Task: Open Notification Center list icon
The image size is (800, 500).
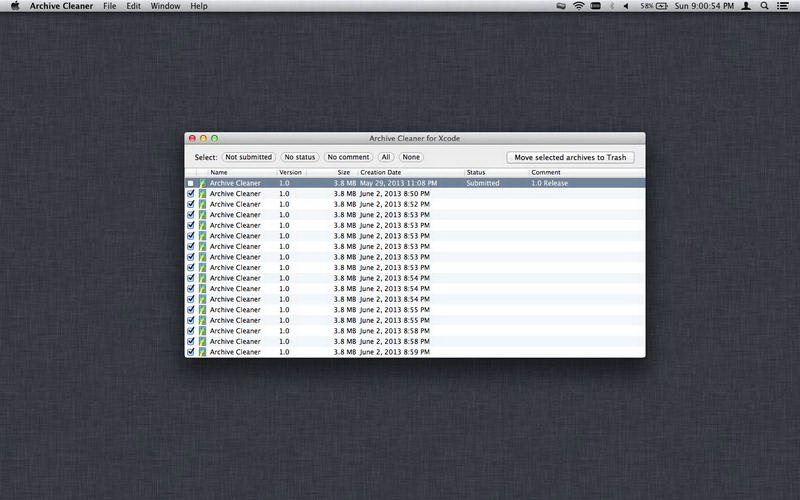Action: 785,6
